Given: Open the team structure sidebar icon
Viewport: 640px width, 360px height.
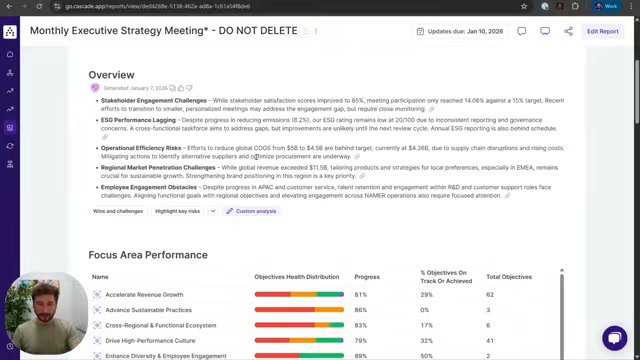Looking at the screenshot, I should [x=10, y=164].
